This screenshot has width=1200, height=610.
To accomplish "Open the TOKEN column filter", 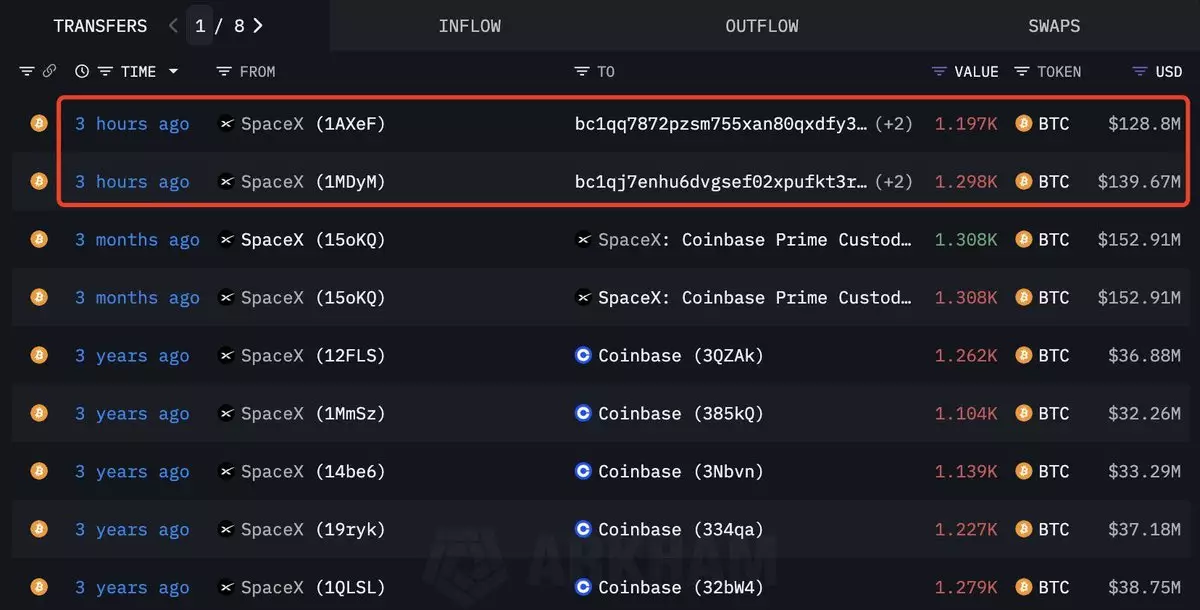I will click(1022, 72).
